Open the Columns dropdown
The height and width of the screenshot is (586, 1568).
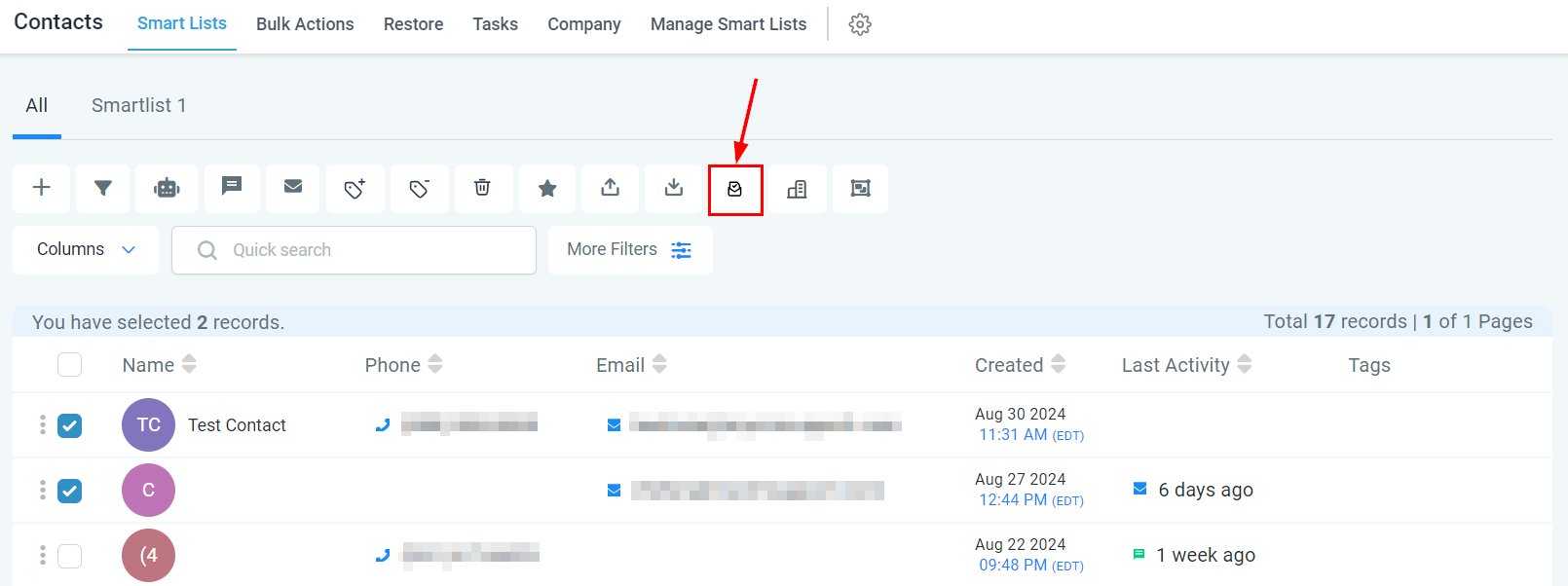[86, 250]
